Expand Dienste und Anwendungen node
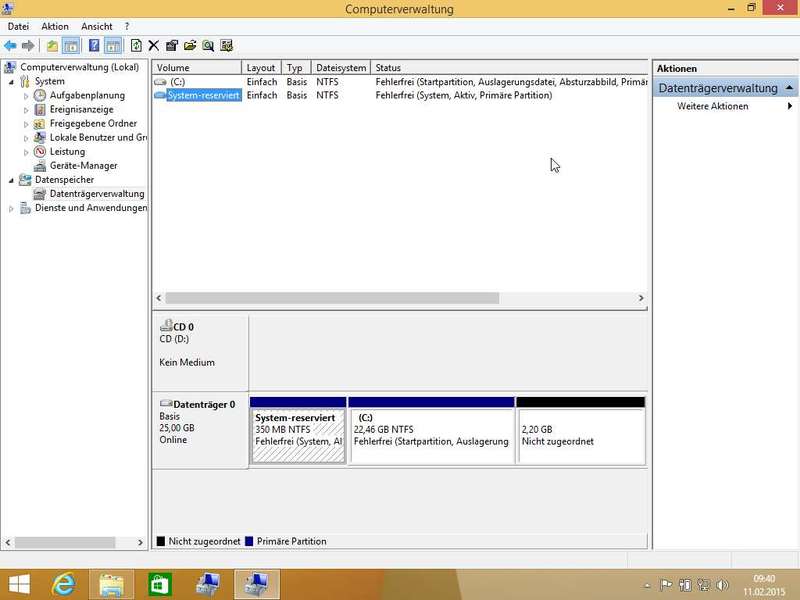The width and height of the screenshot is (800, 600). click(11, 208)
